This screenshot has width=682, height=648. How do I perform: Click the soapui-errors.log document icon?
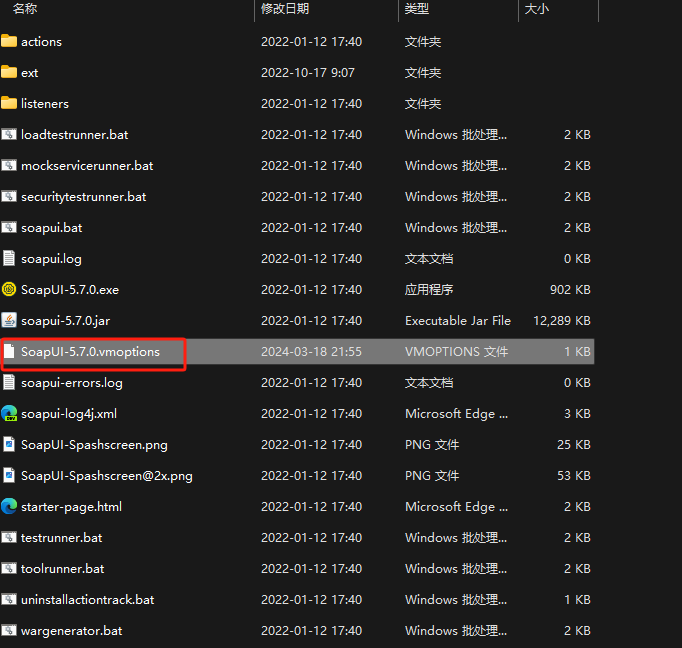(9, 382)
